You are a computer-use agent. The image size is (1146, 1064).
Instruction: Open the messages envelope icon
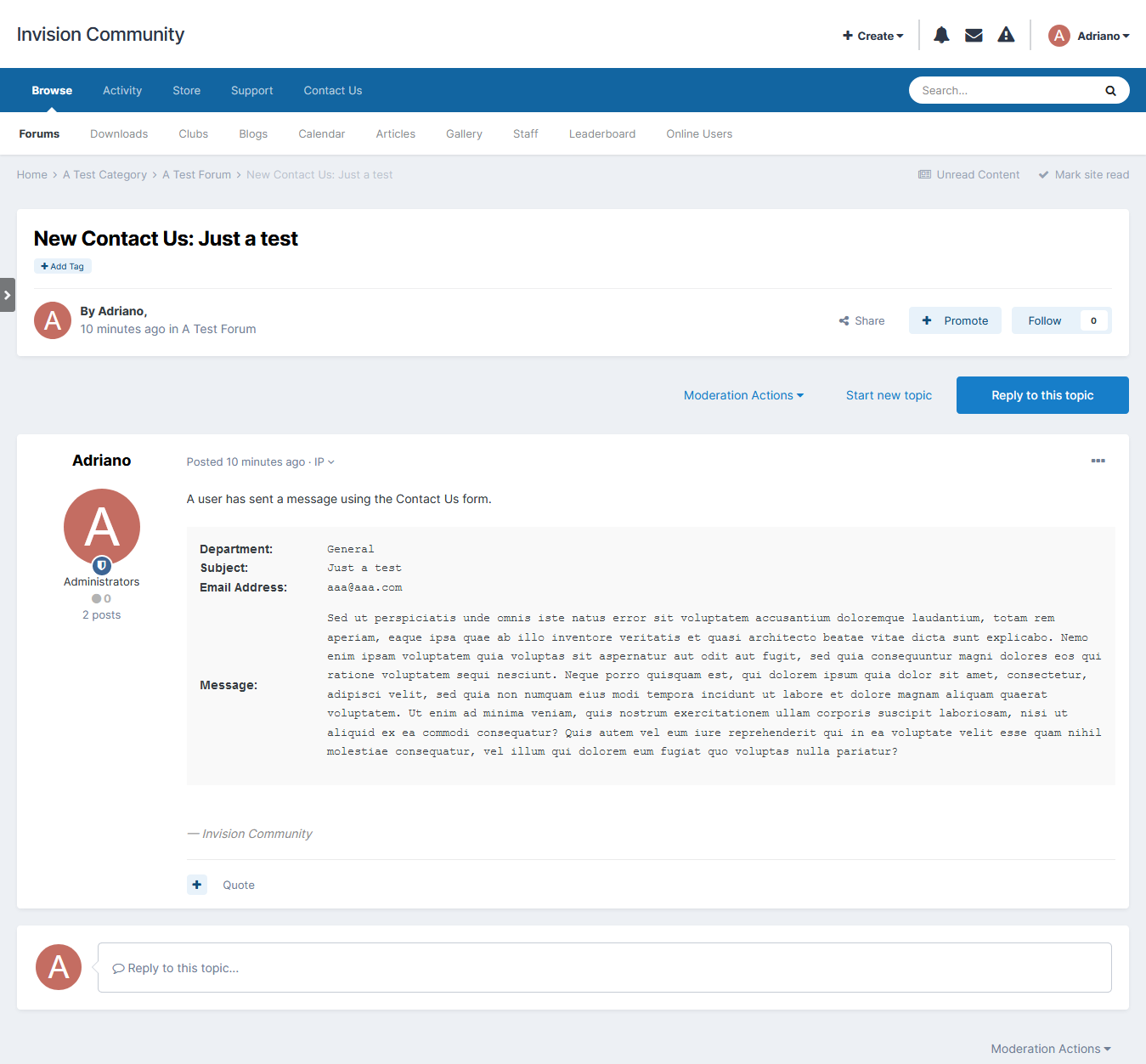[x=974, y=35]
